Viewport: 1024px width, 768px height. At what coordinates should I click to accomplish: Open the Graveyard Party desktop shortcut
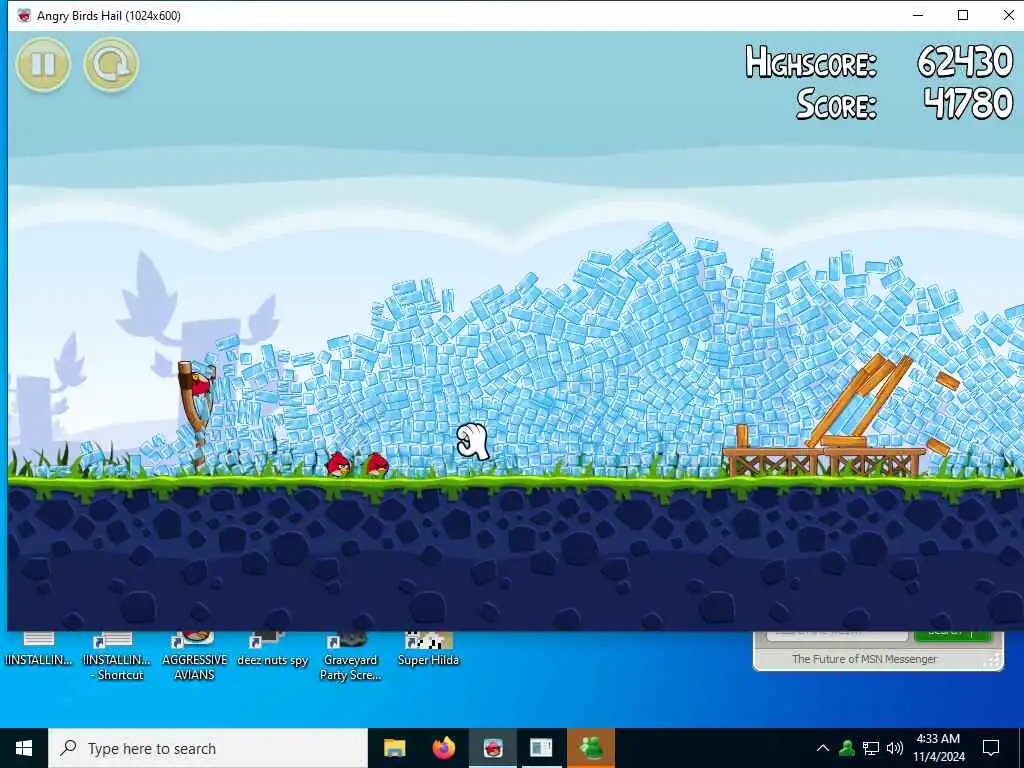(350, 657)
